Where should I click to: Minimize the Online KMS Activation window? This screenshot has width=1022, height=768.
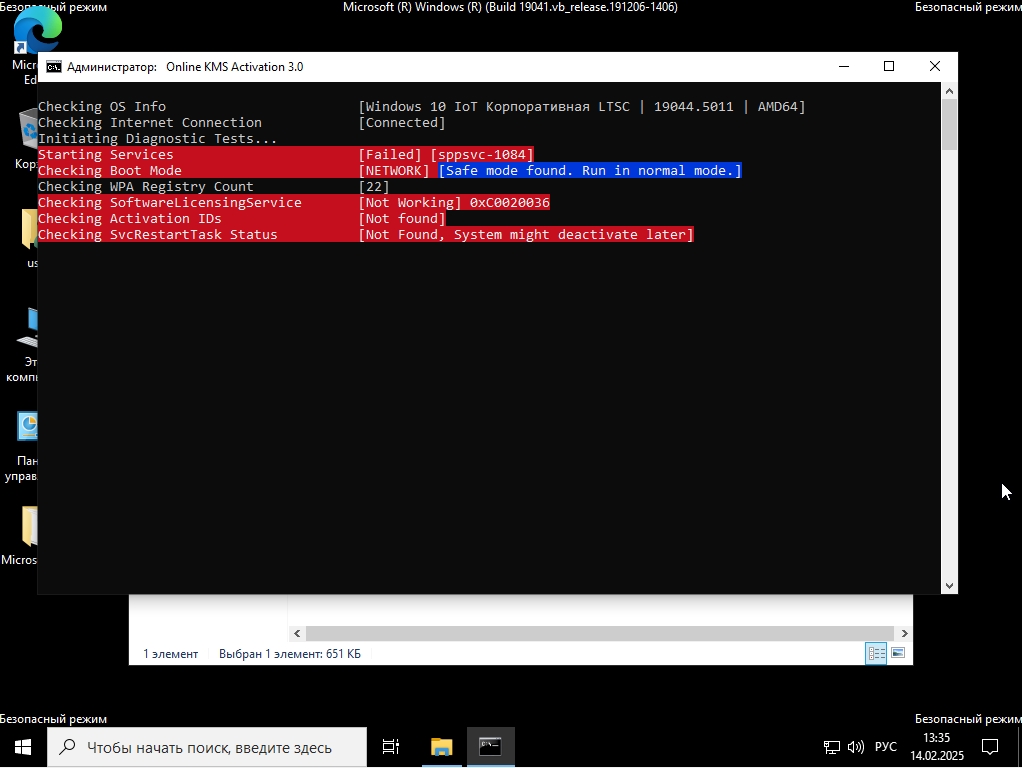coord(844,66)
